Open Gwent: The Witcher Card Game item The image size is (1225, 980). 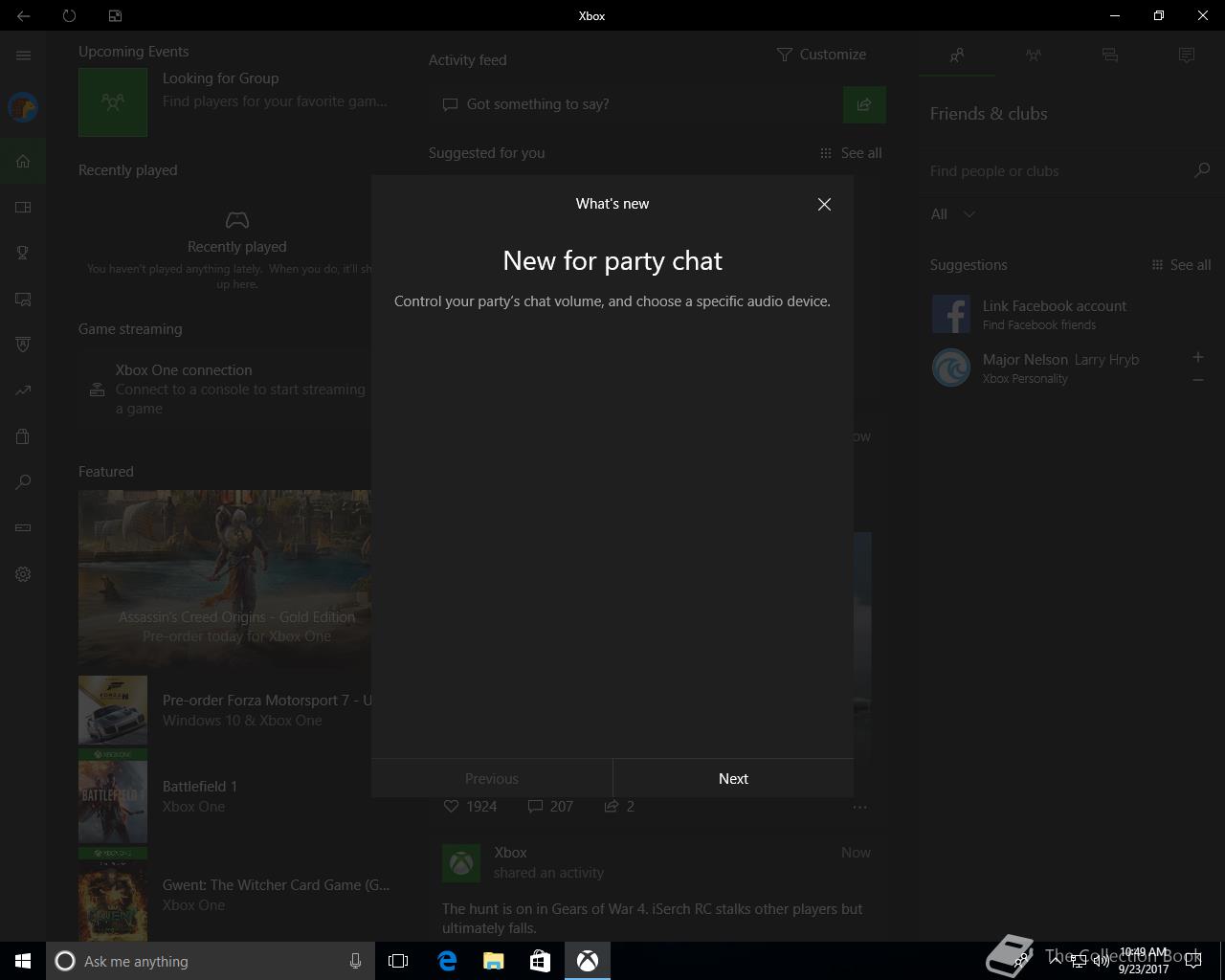tap(235, 895)
